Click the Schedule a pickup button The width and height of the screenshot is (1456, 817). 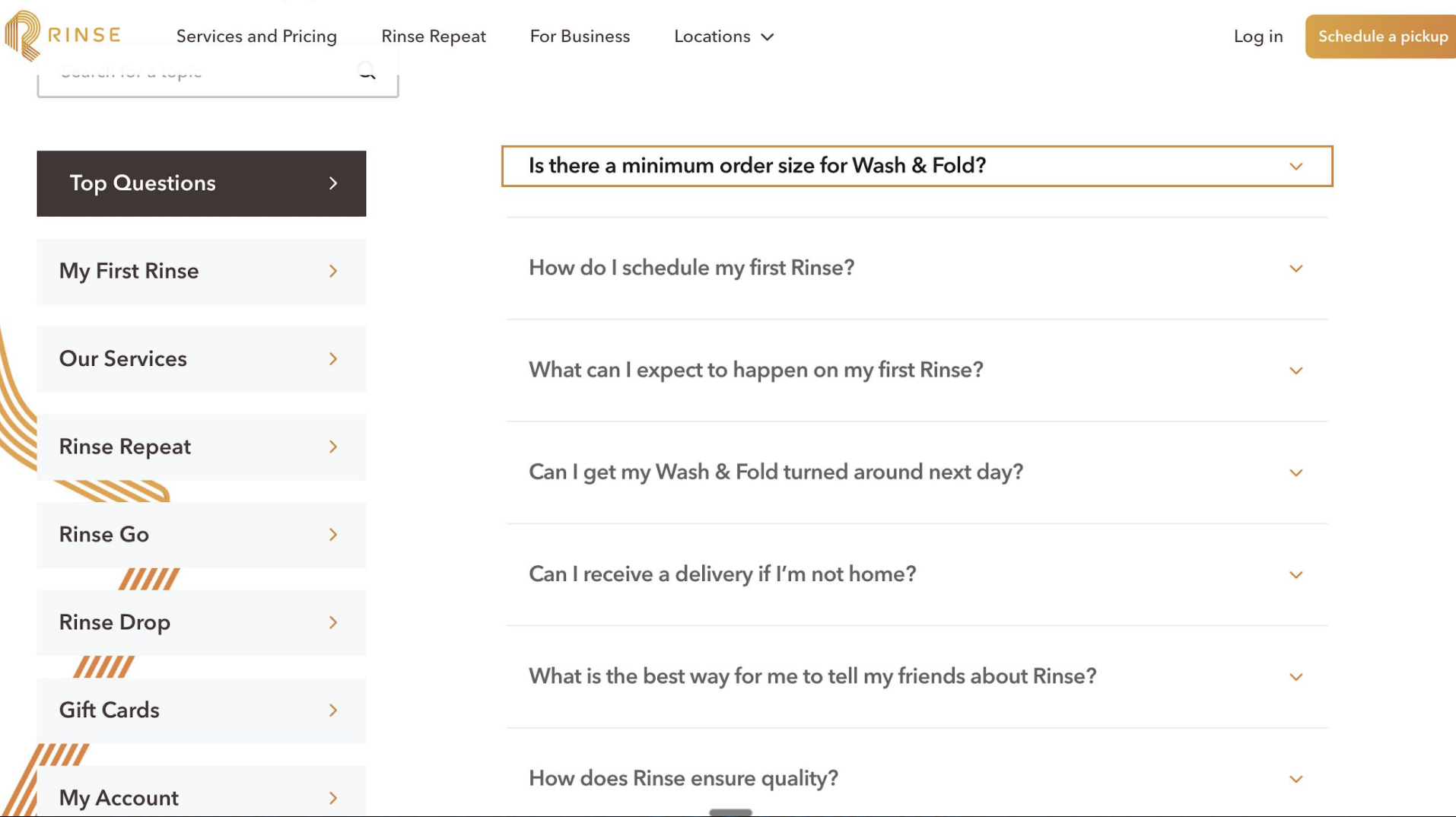[x=1381, y=37]
